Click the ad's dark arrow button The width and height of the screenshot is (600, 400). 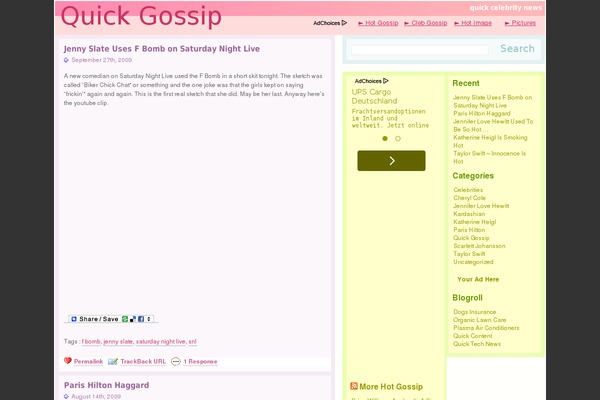click(391, 161)
